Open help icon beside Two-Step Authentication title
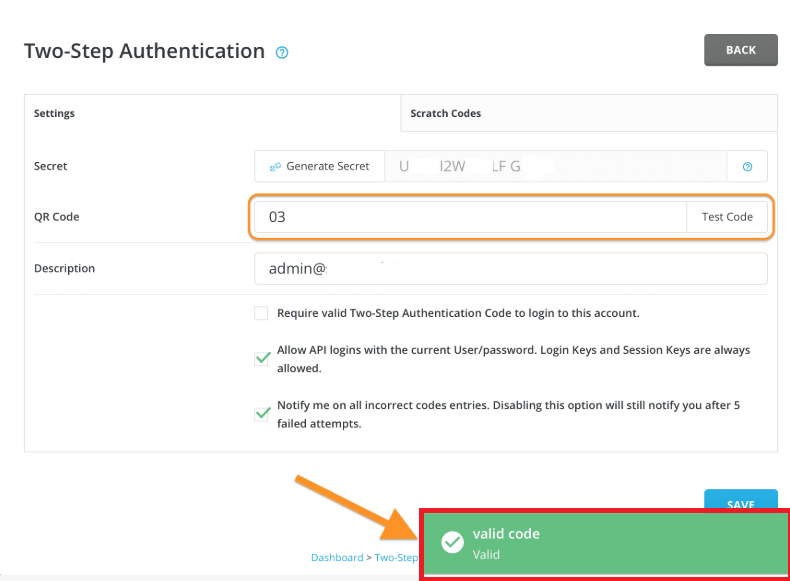790x581 pixels. coord(282,52)
